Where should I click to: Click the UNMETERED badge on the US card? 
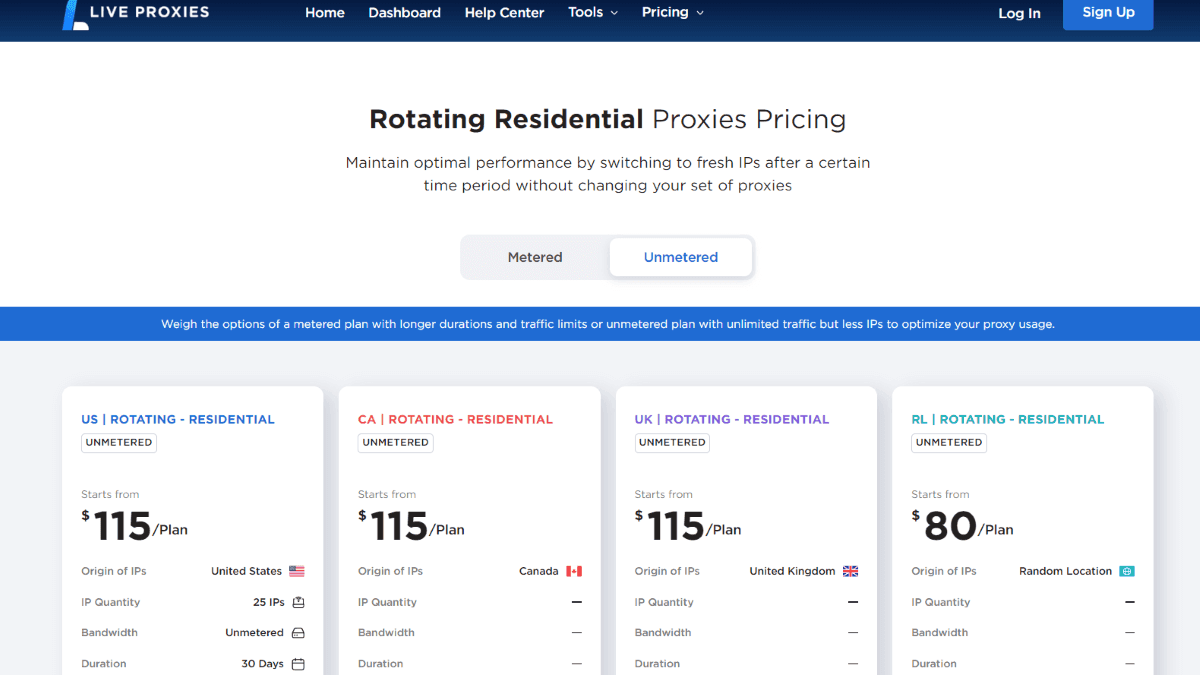(x=119, y=442)
